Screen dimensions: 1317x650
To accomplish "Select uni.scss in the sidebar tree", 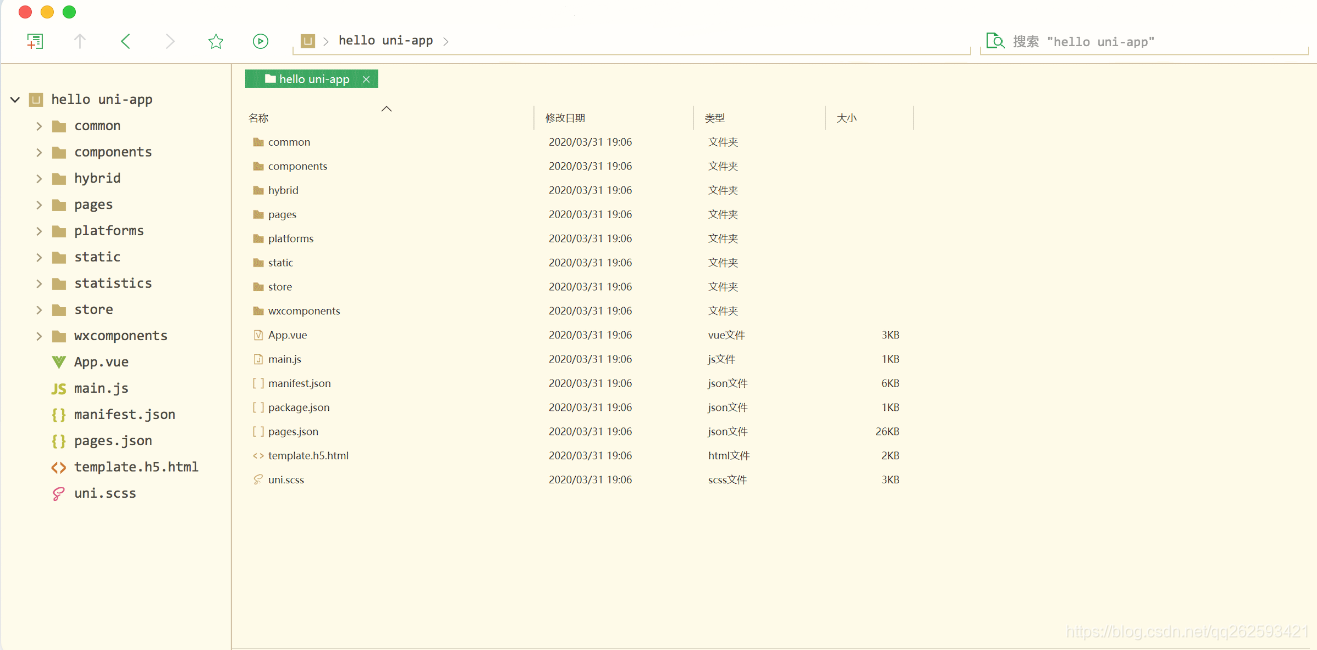I will (x=105, y=493).
